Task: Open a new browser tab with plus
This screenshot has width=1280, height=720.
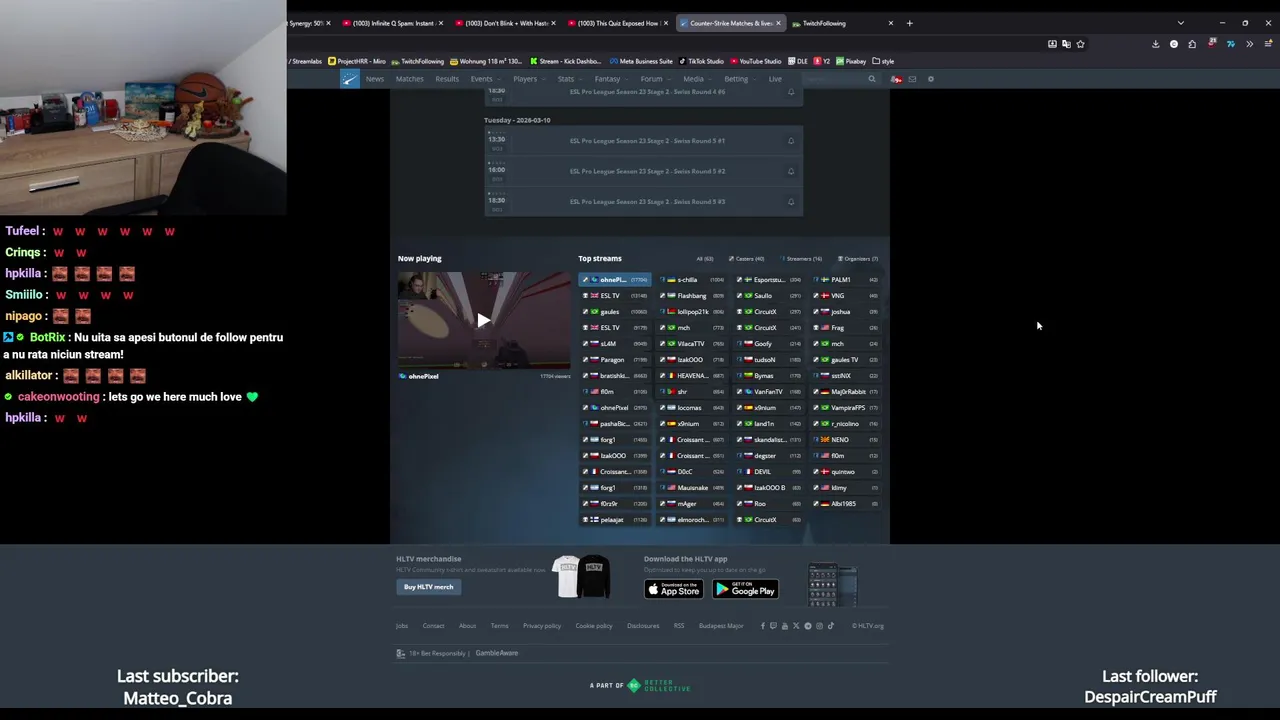Action: pyautogui.click(x=909, y=23)
